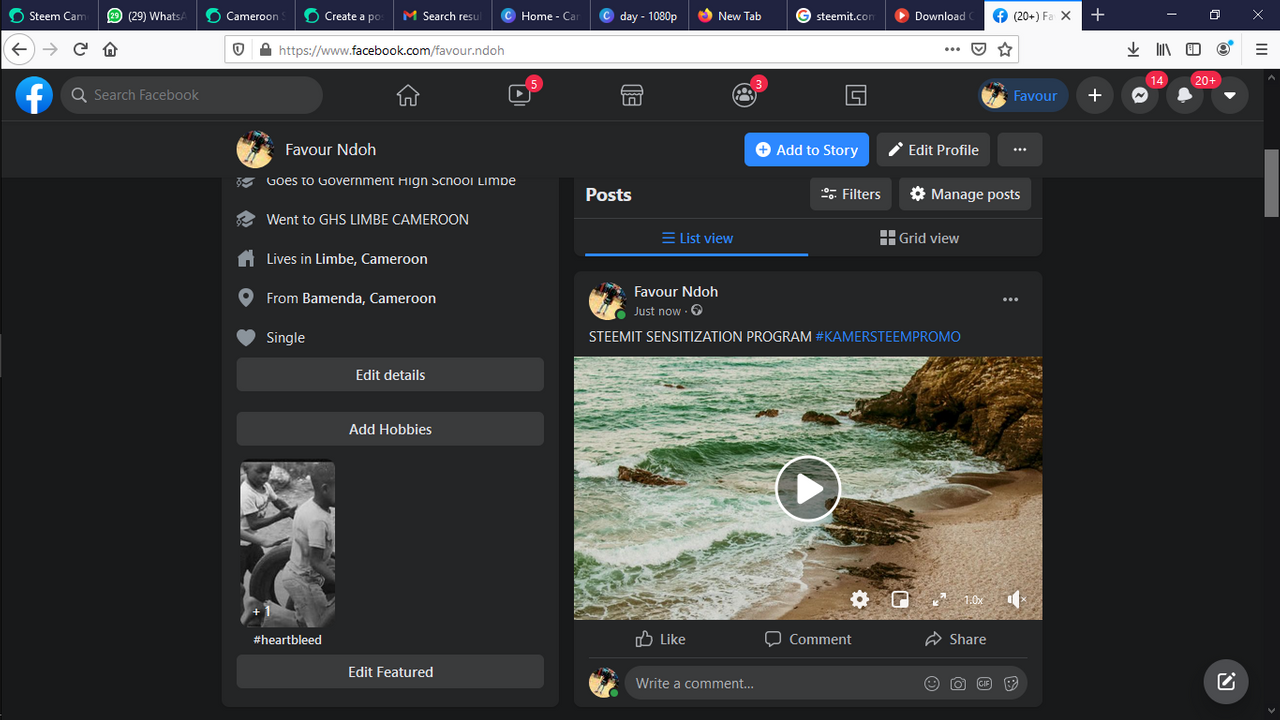
Task: Like the Steemit Sensitization post
Action: coord(660,639)
